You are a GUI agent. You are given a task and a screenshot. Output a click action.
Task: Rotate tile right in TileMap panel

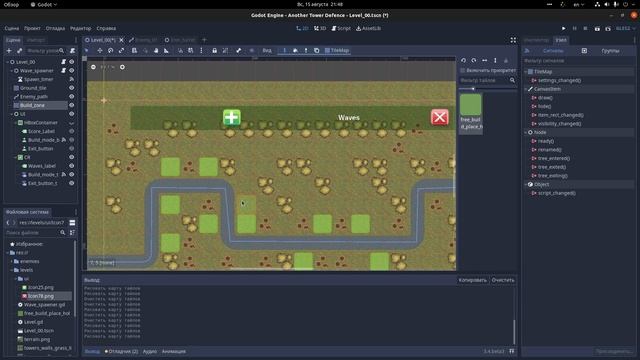click(474, 60)
